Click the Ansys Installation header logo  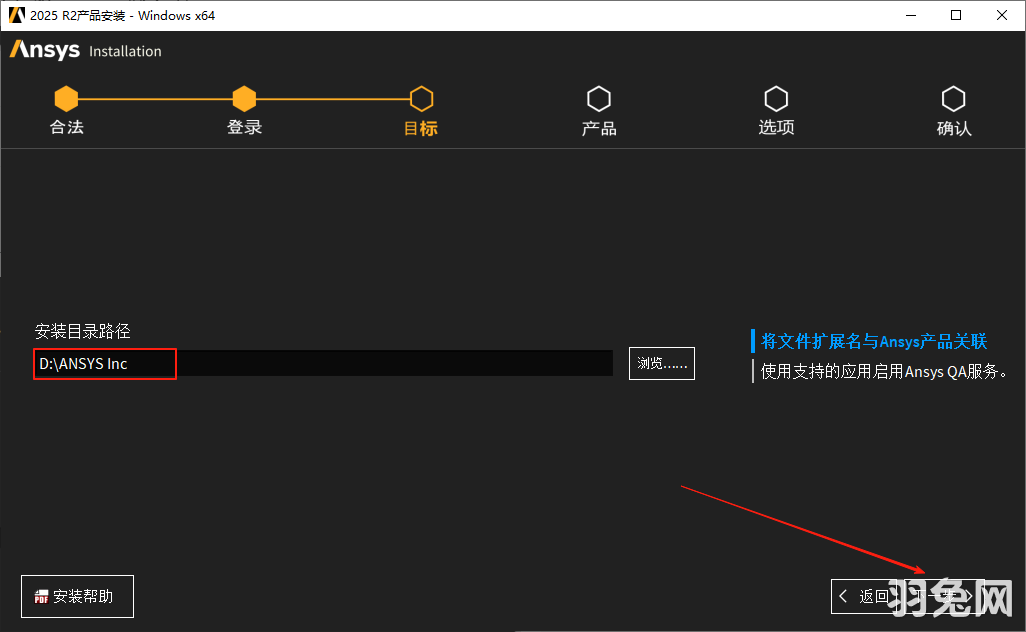pyautogui.click(x=42, y=50)
